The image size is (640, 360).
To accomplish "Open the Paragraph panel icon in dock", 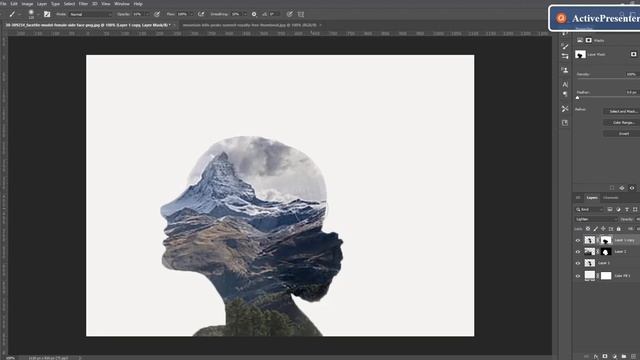I will point(565,94).
